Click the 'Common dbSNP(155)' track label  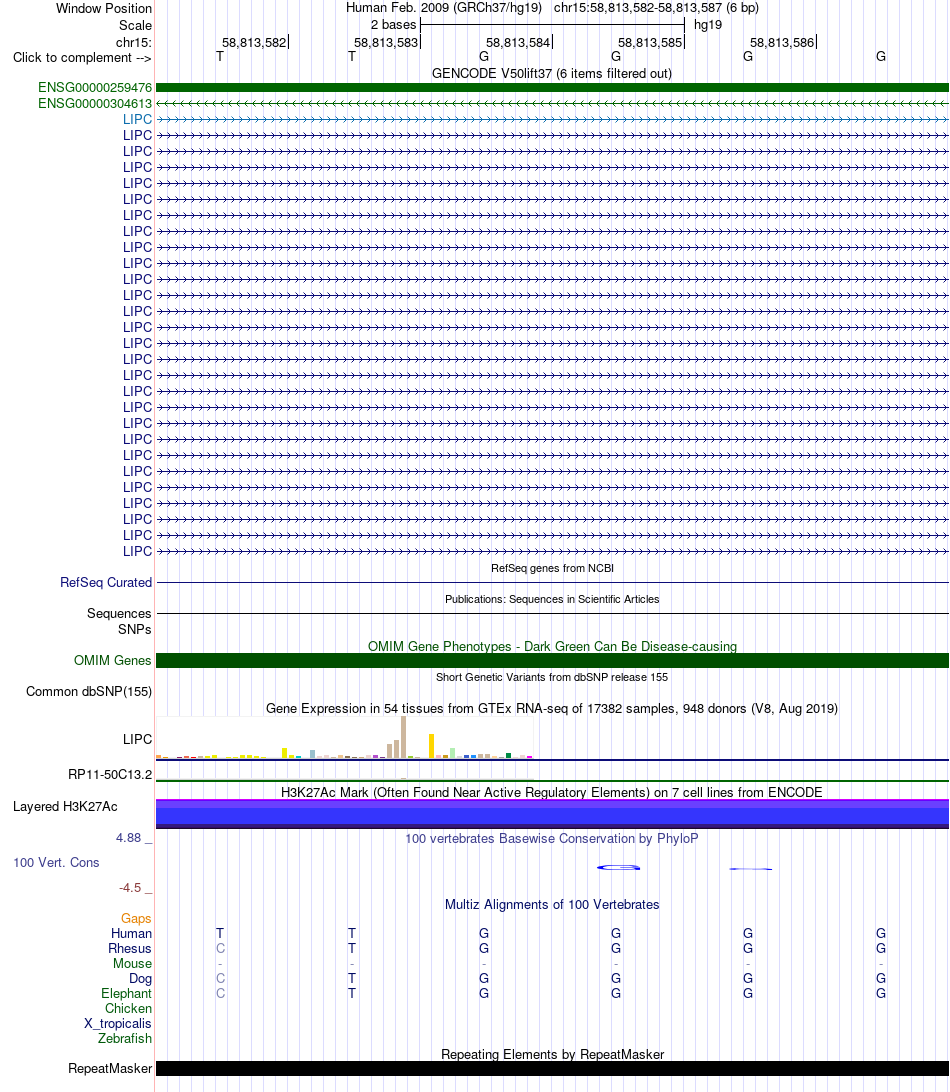coord(89,692)
